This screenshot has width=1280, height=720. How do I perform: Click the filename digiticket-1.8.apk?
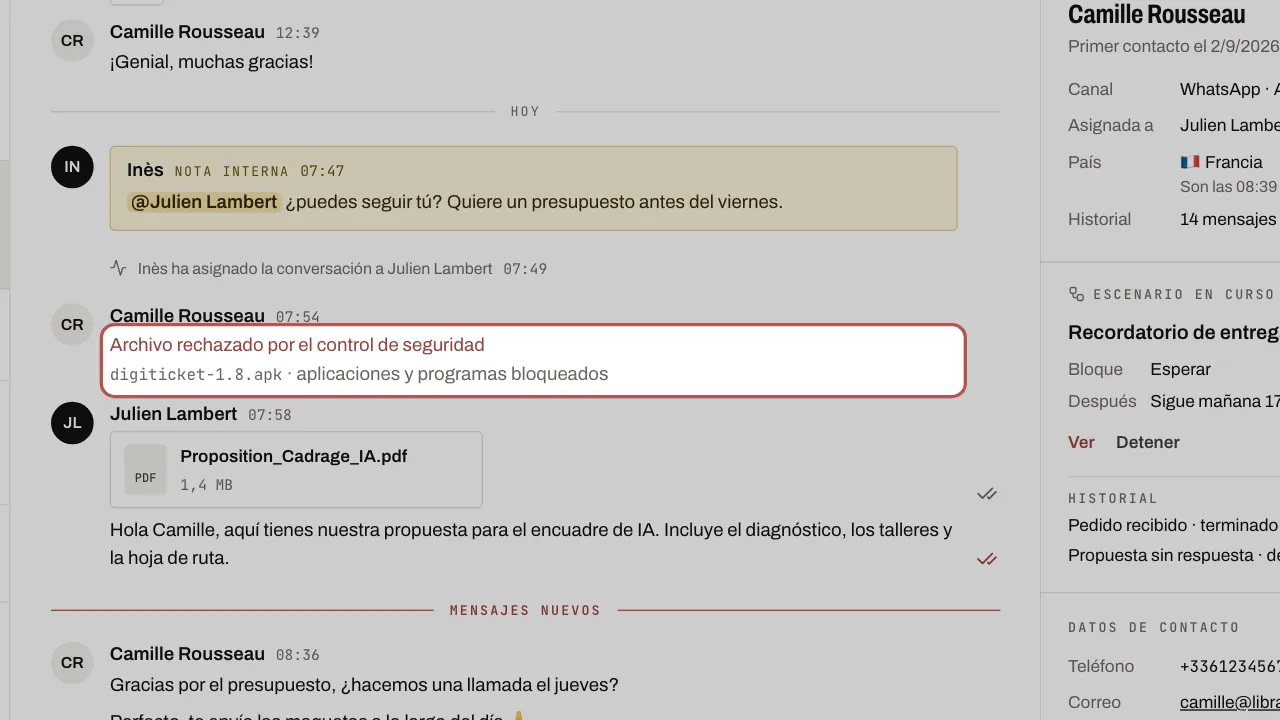click(196, 375)
